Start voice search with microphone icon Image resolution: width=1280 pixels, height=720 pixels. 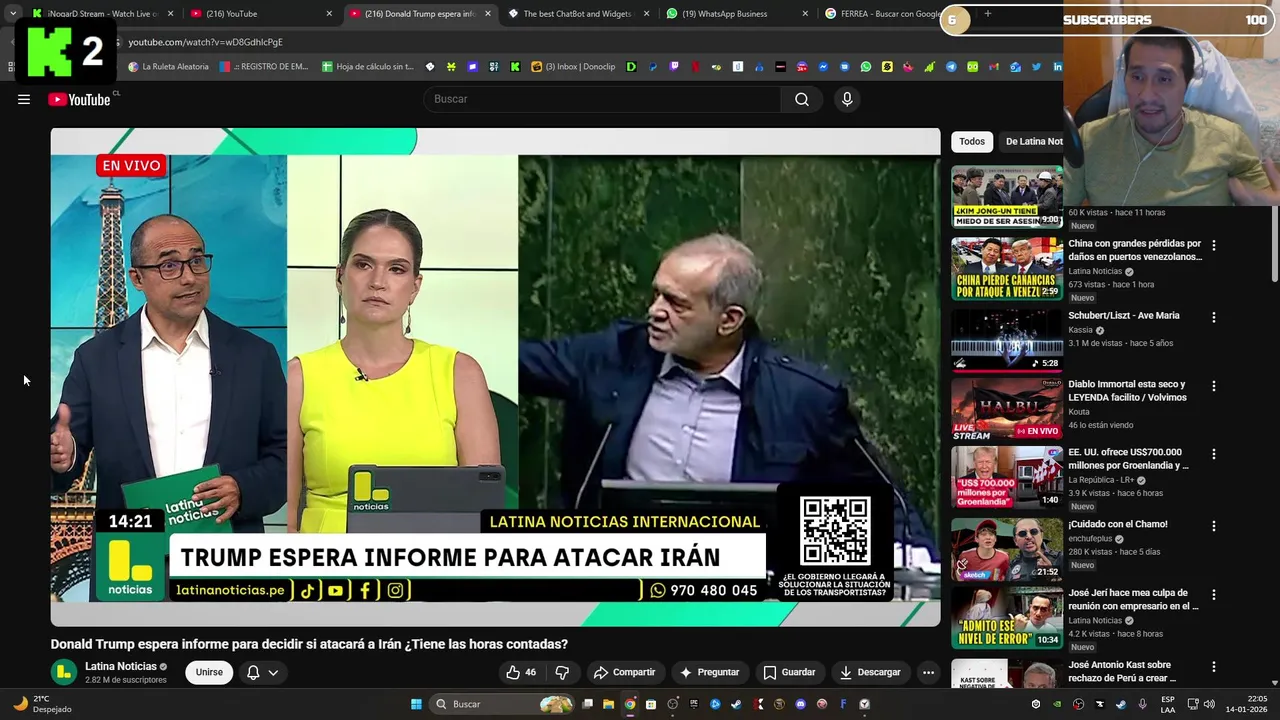[847, 99]
